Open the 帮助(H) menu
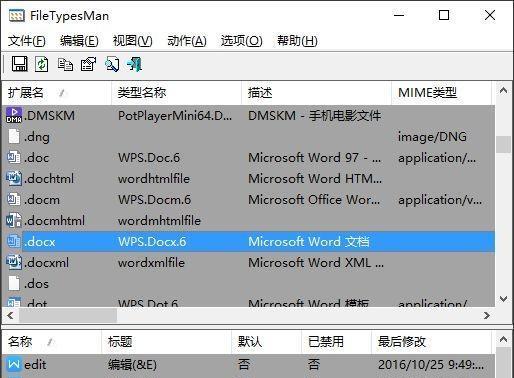This screenshot has height=378, width=514. tap(297, 41)
